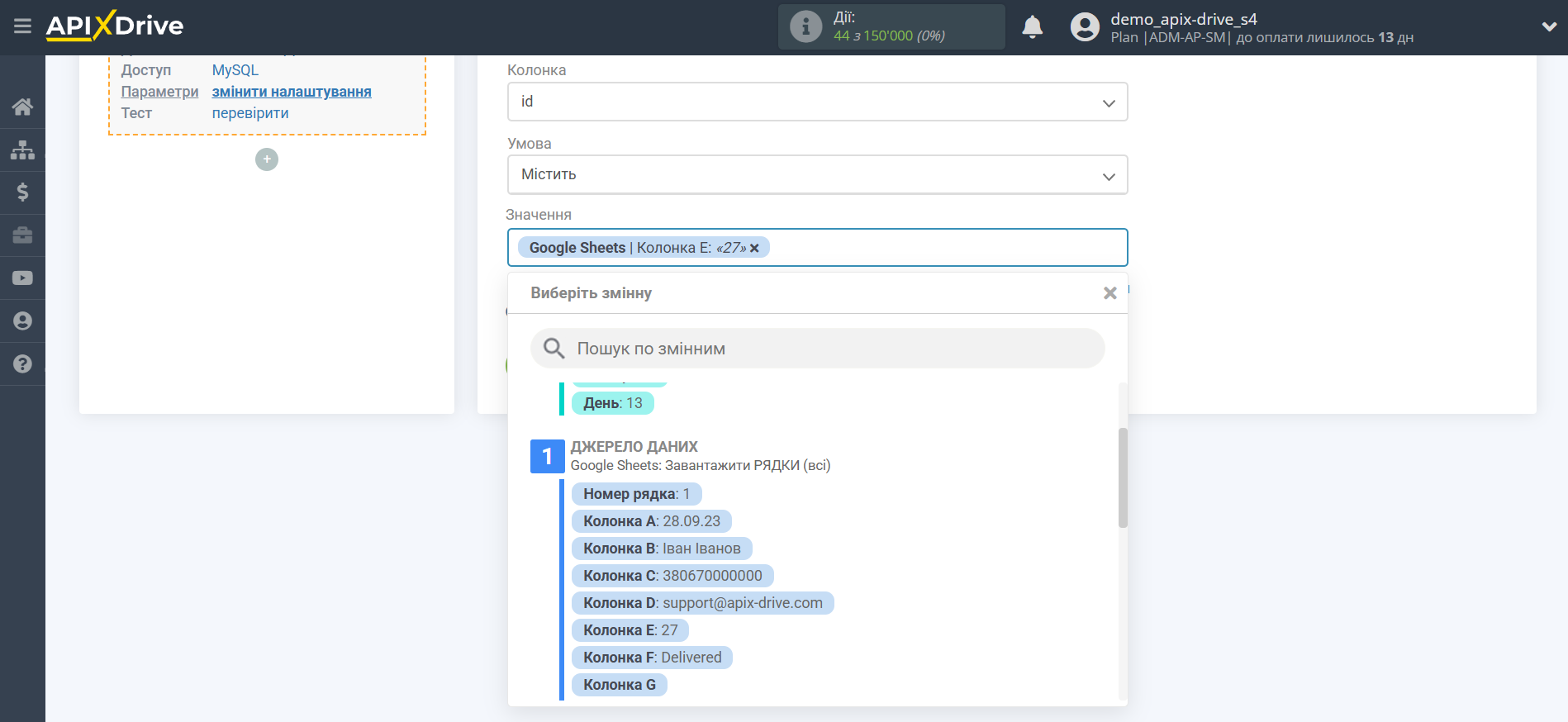1568x722 pixels.
Task: Open the Умова dropdown showing Містить
Action: tap(817, 174)
